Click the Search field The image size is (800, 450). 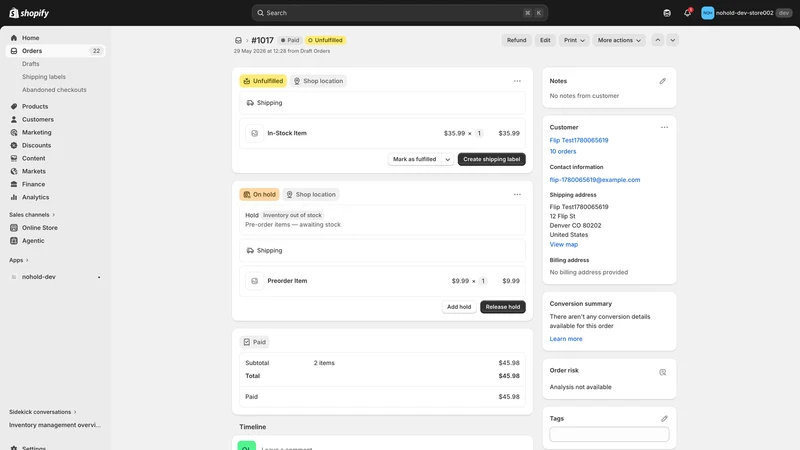[x=399, y=13]
